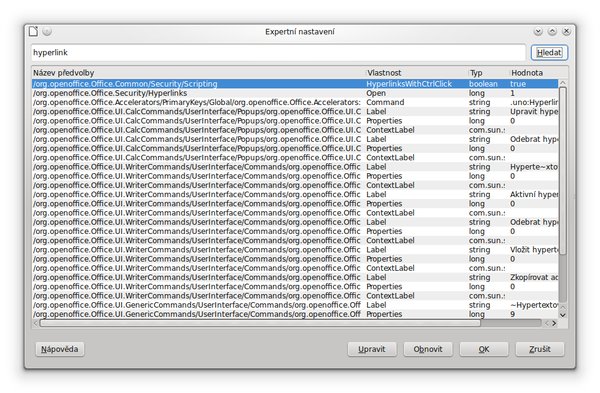Click the value cell showing 9
The height and width of the screenshot is (393, 600).
[512, 314]
